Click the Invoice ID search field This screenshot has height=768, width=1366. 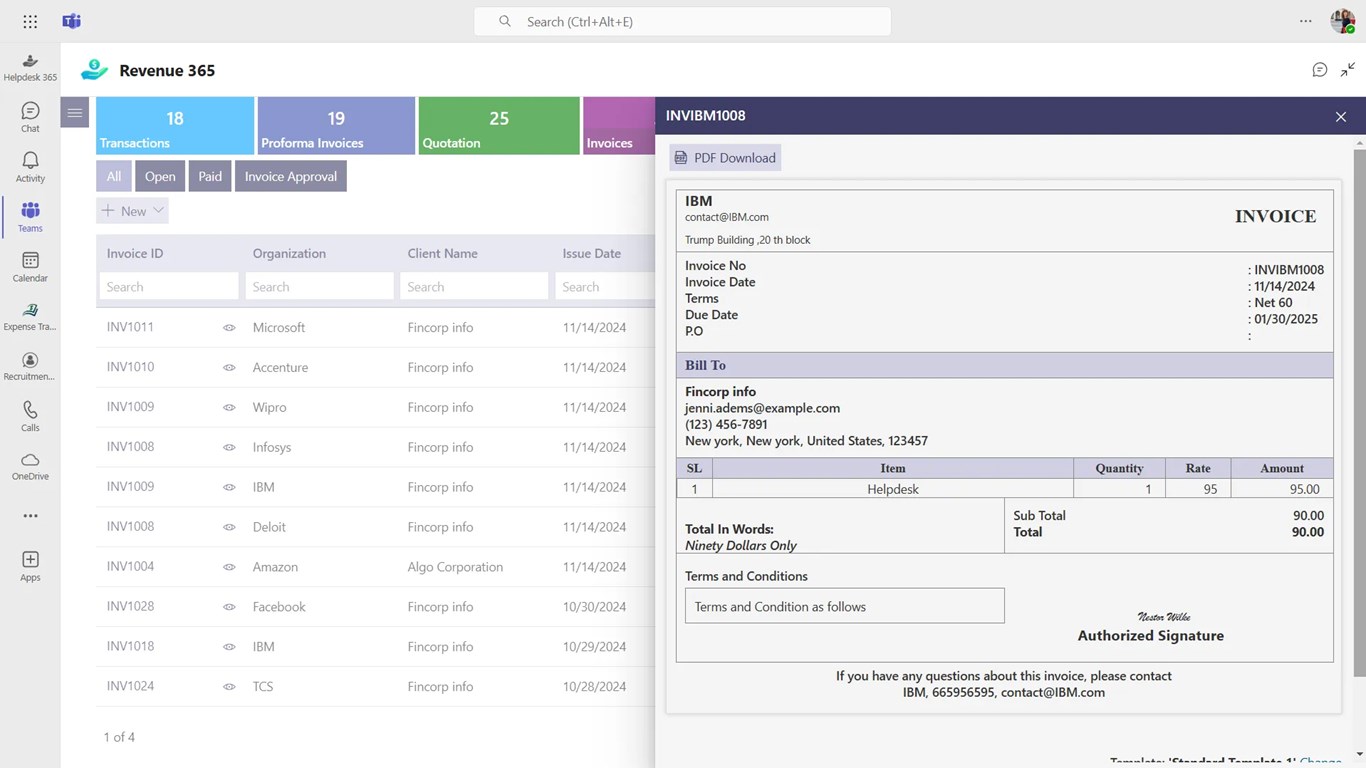169,286
